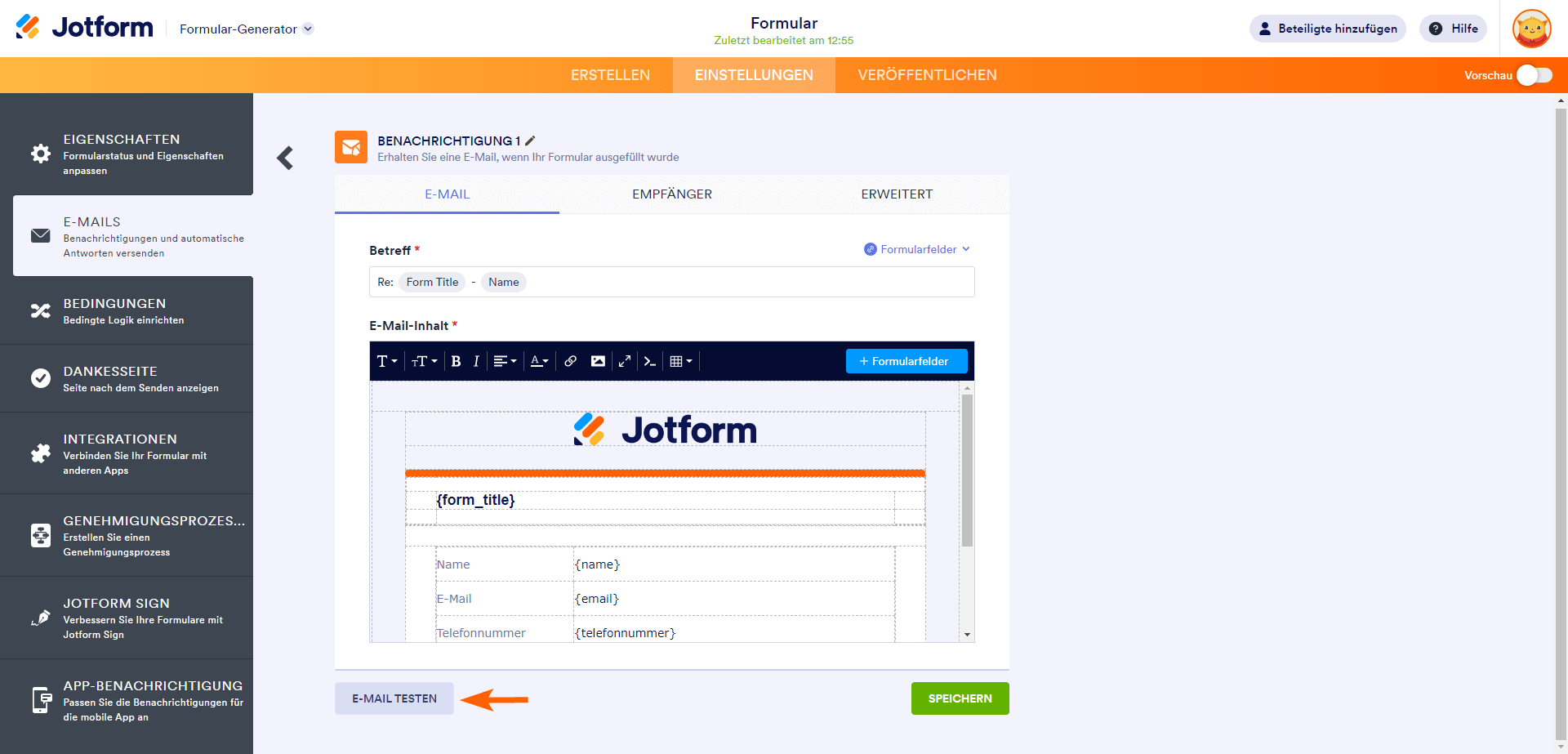Click the E-Mail Testen button
Screen dimensions: 1568x754
point(394,698)
